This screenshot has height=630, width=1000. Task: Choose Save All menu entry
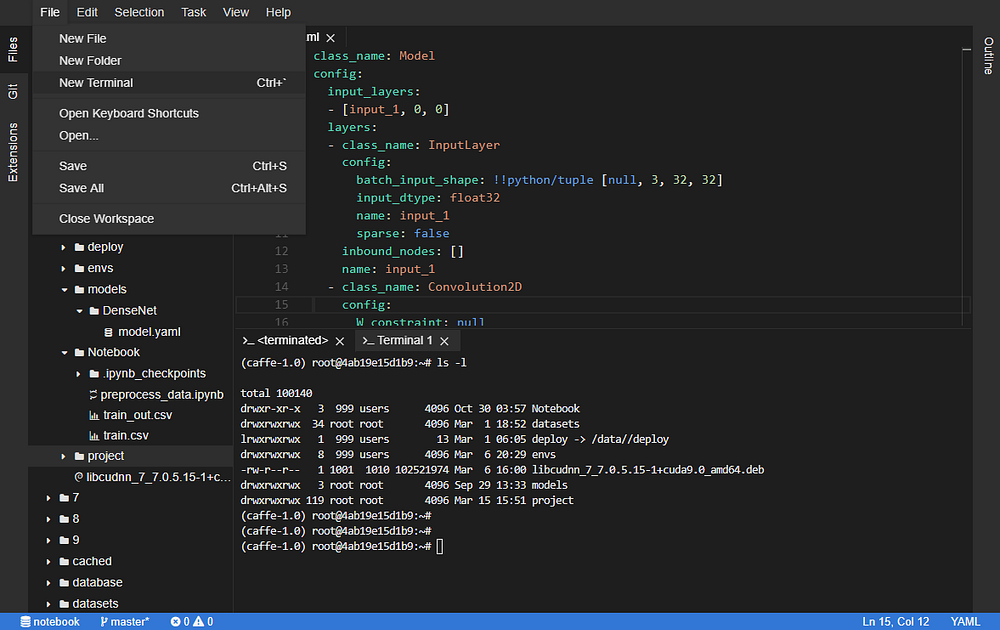click(81, 188)
